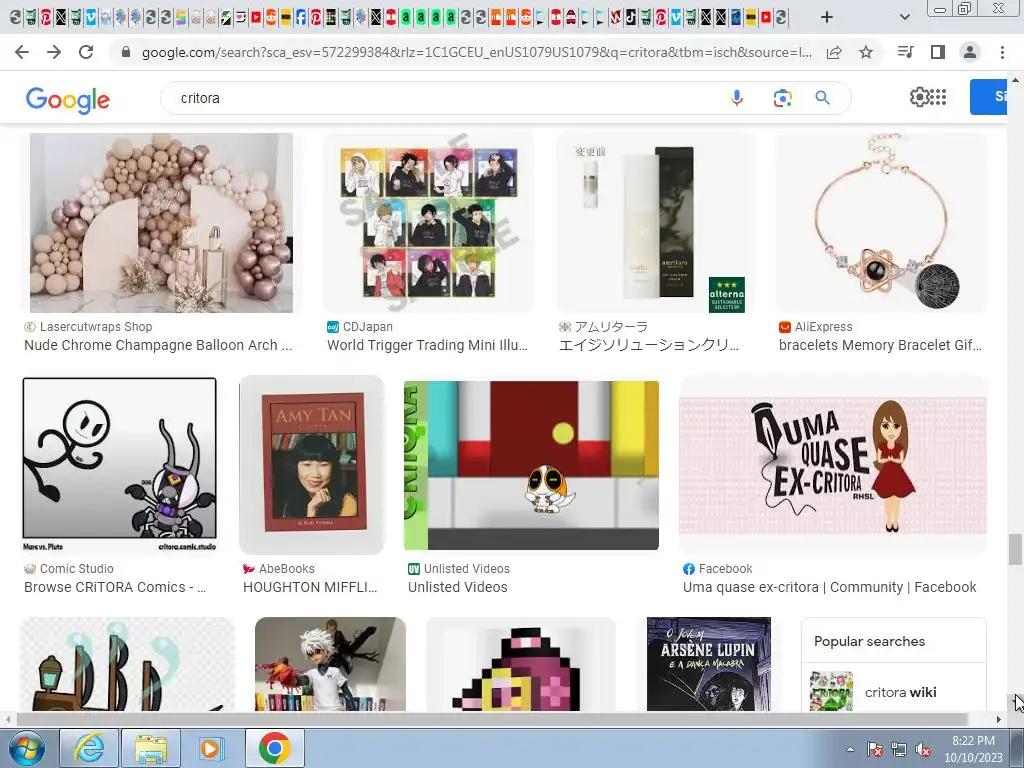Open the balloon arch image result
The image size is (1024, 768).
click(x=161, y=223)
